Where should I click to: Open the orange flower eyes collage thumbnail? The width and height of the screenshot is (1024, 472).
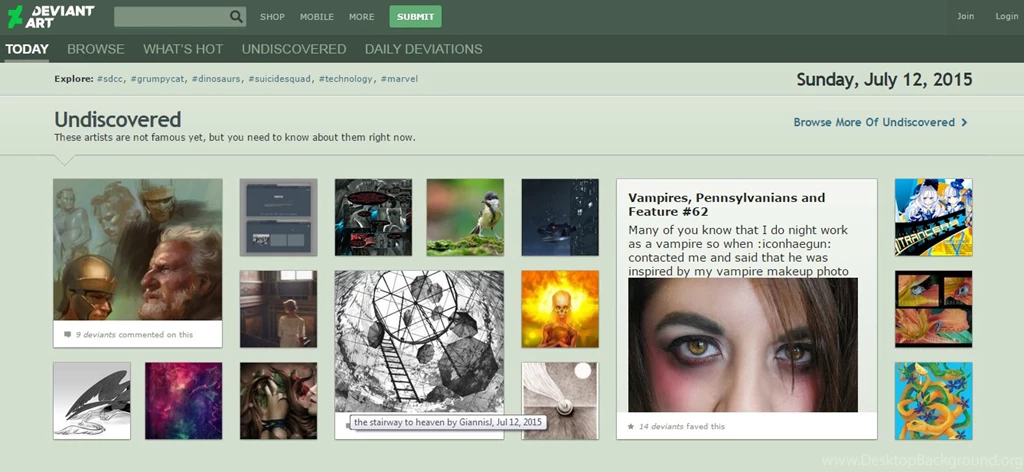coord(933,309)
